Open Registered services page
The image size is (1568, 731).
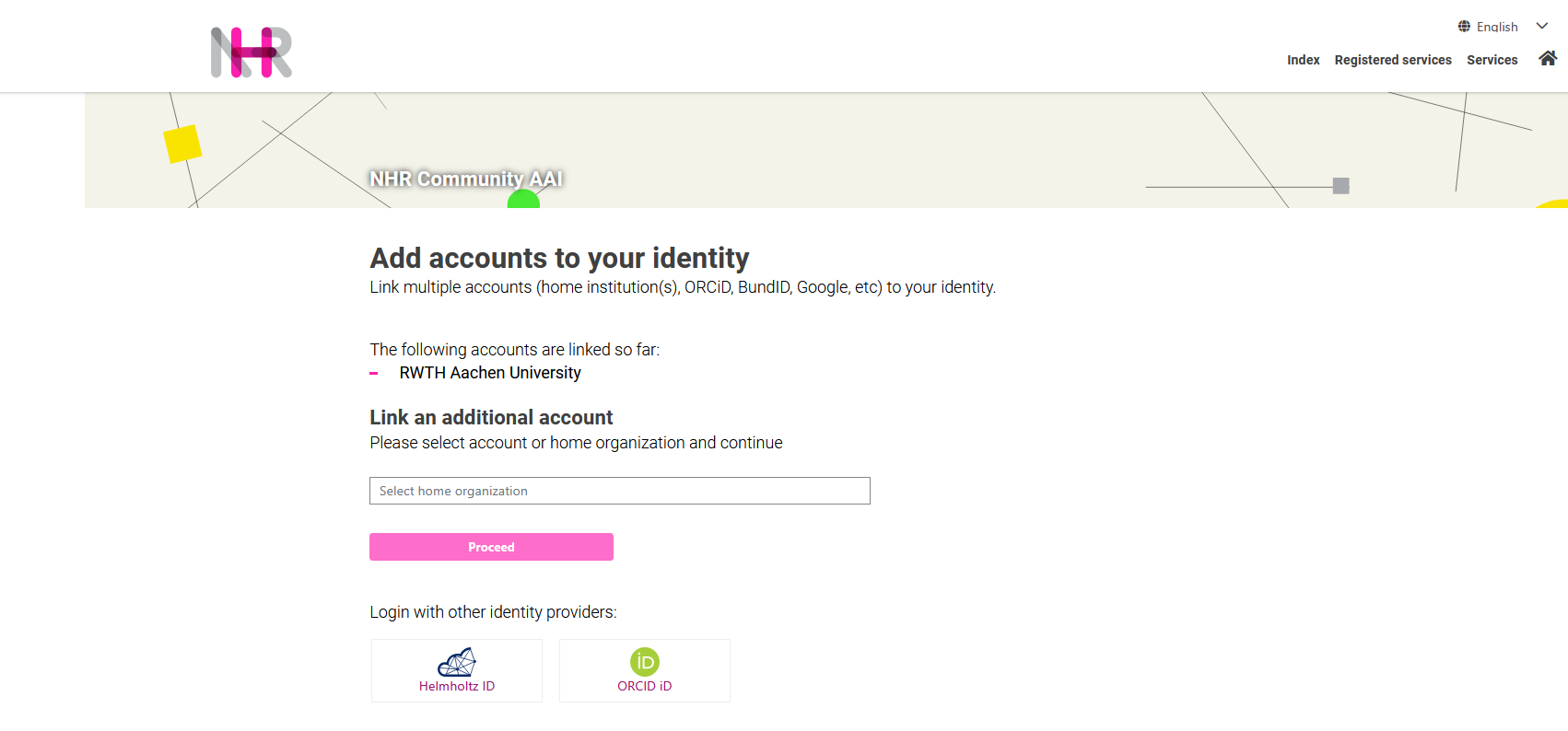tap(1392, 59)
